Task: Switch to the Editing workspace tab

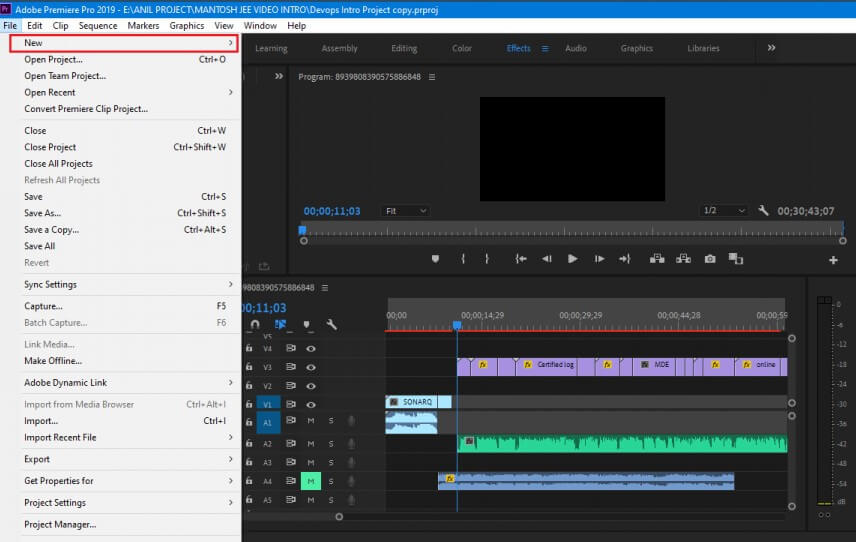Action: click(x=404, y=49)
